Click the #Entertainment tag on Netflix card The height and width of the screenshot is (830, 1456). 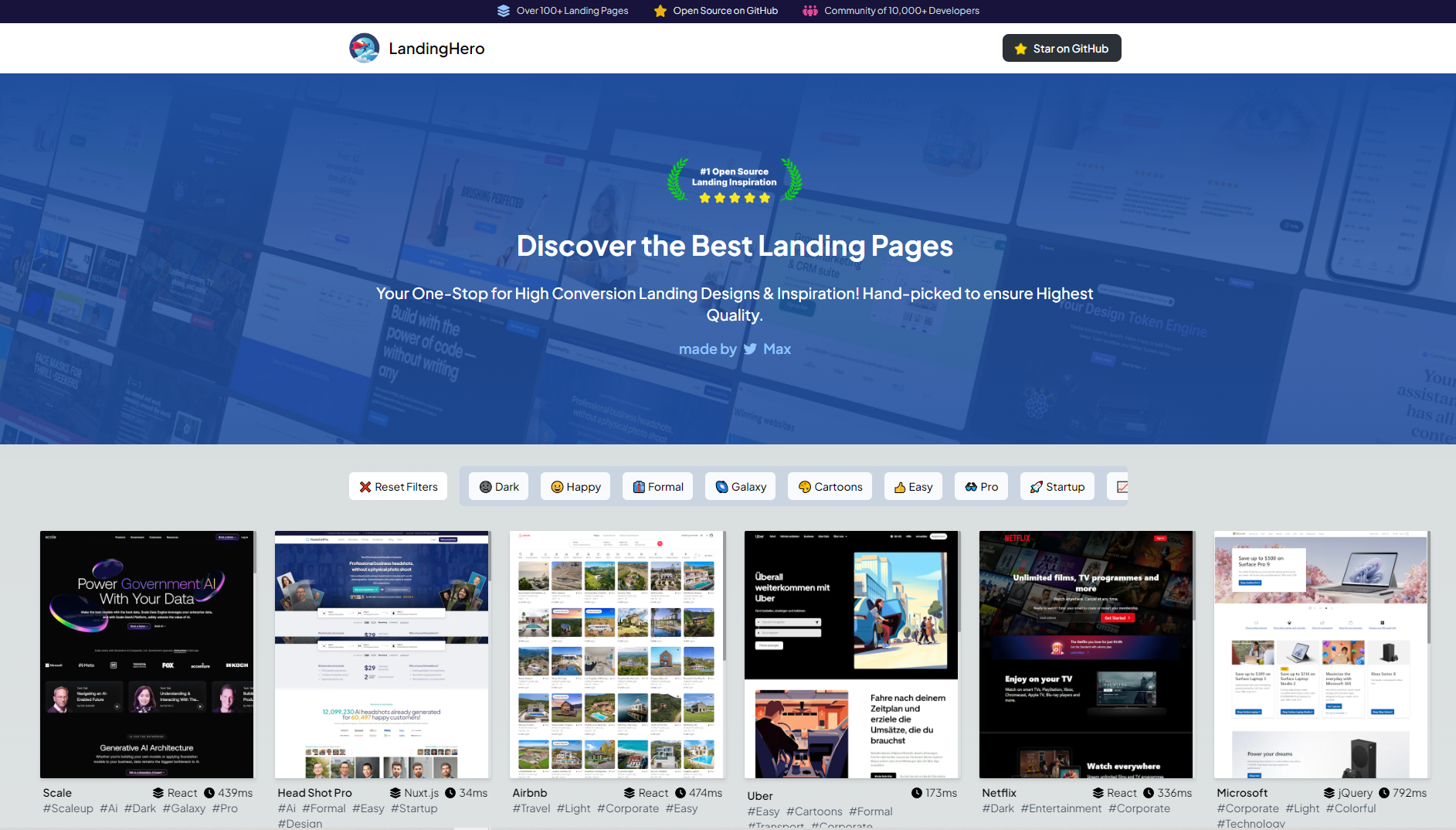(x=1061, y=808)
